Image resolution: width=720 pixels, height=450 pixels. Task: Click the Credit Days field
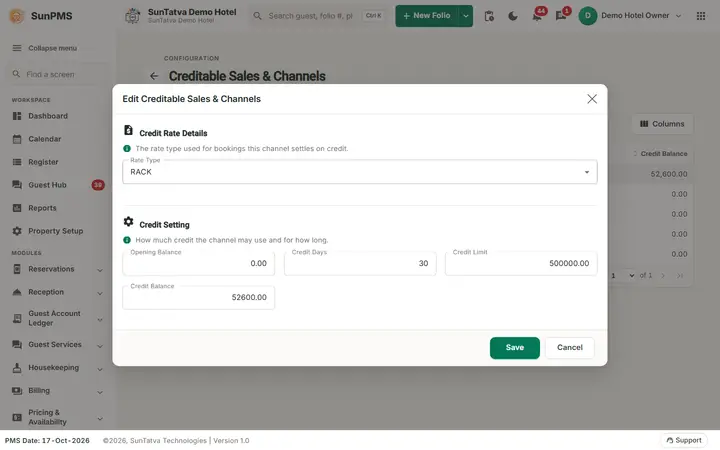click(x=360, y=264)
